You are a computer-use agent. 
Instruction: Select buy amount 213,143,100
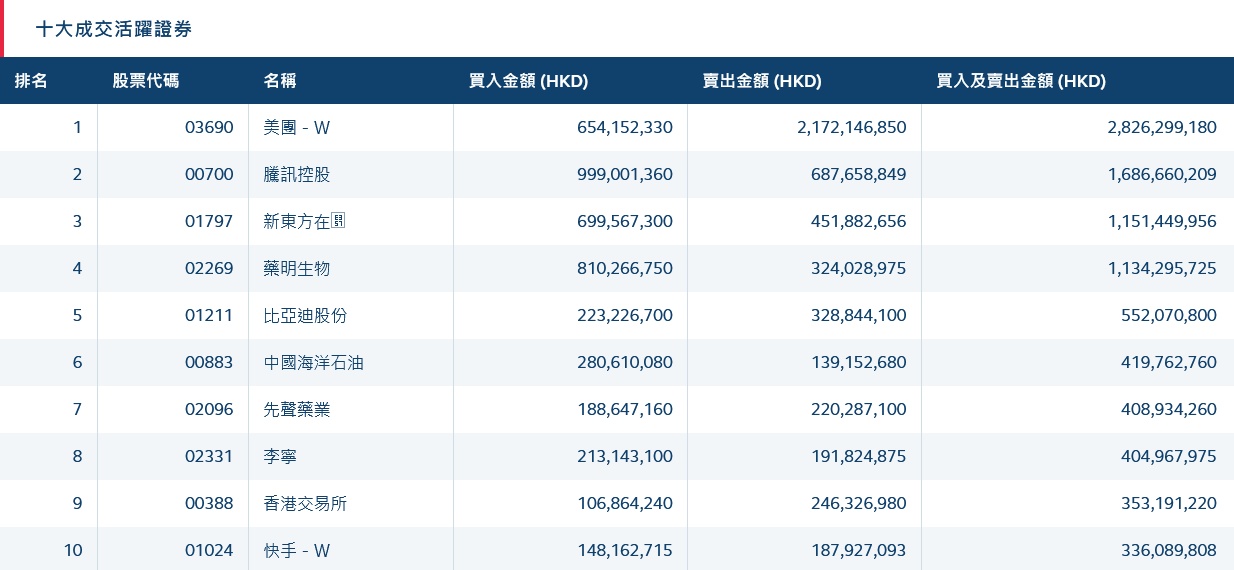pyautogui.click(x=625, y=456)
